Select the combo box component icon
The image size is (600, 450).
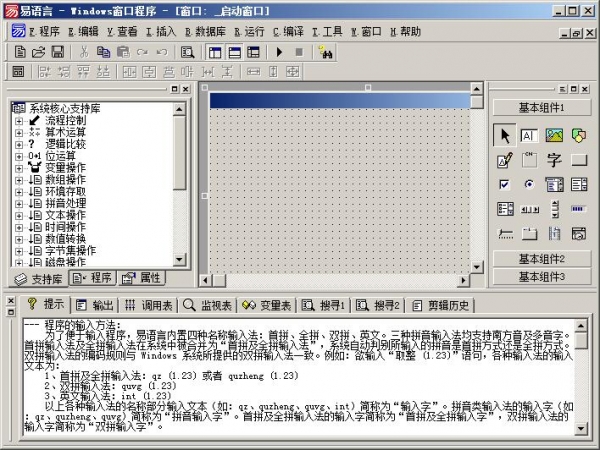coord(554,185)
